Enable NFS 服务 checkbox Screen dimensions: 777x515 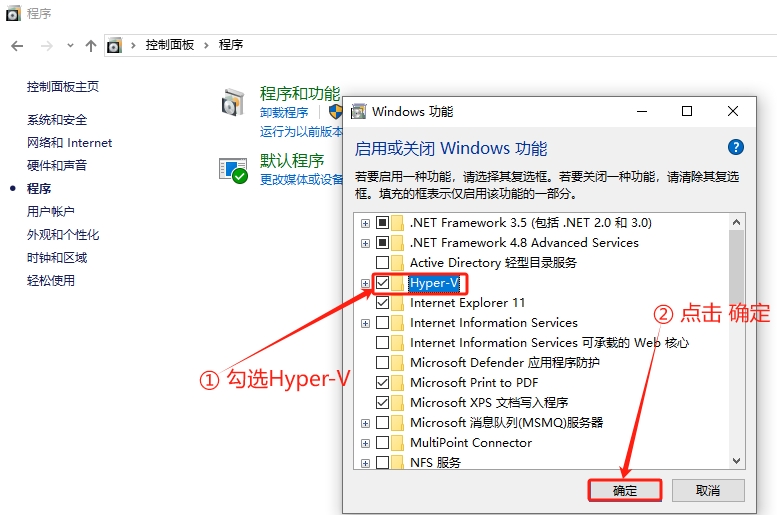point(383,462)
